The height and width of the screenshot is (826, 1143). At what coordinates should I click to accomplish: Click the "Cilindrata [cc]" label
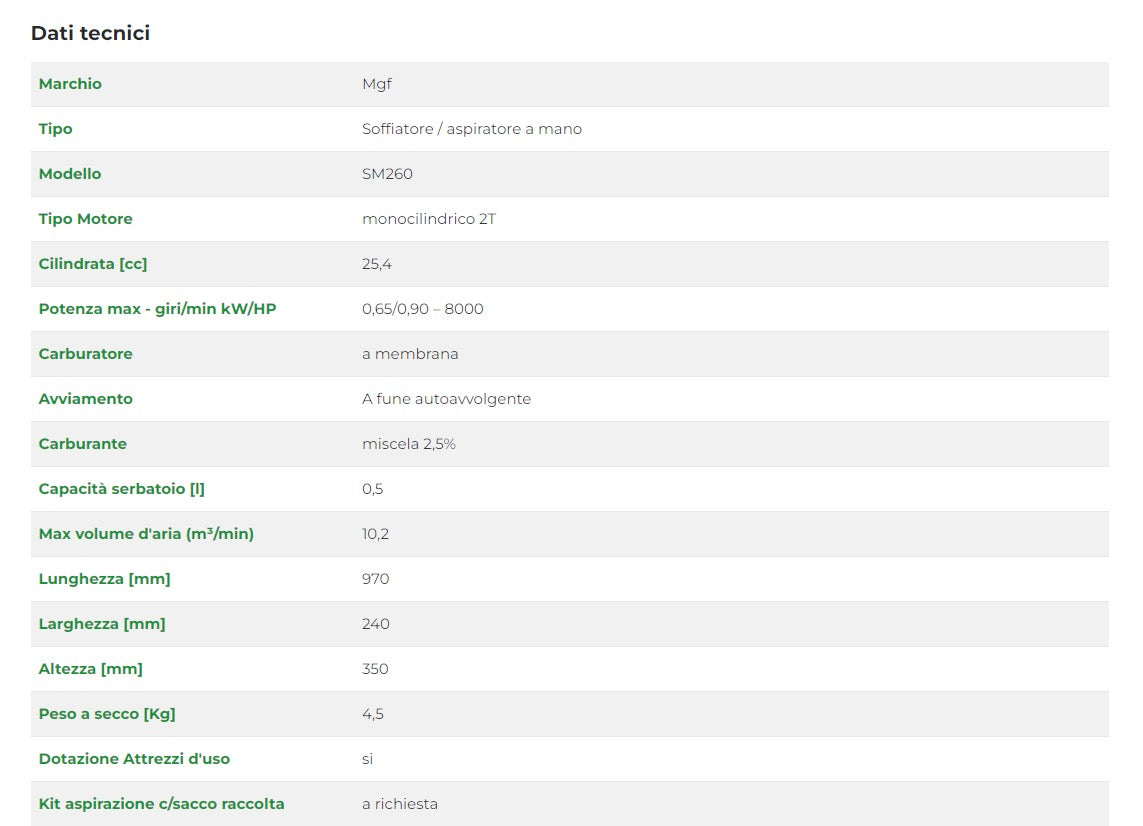[93, 264]
